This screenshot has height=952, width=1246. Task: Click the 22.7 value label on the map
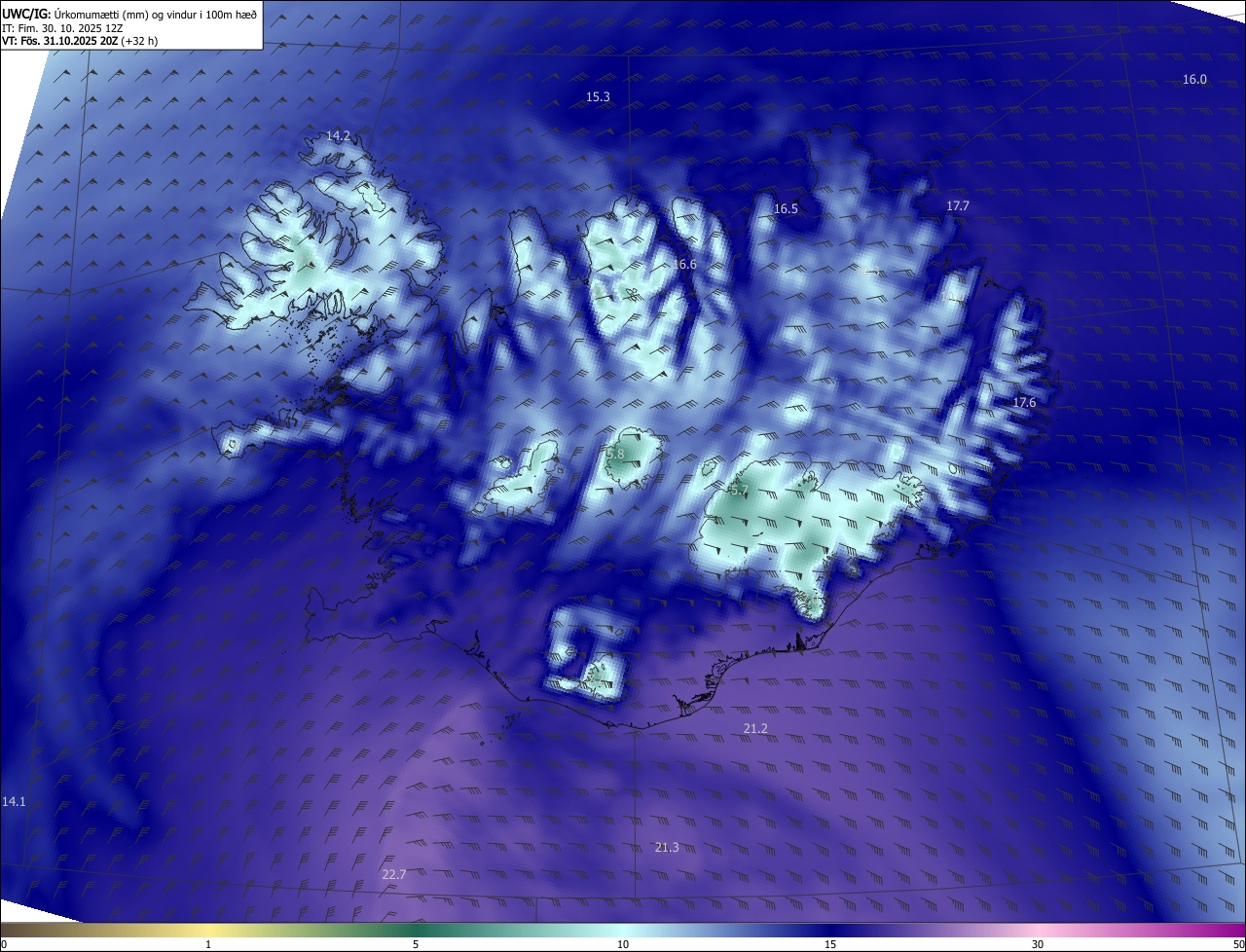393,875
